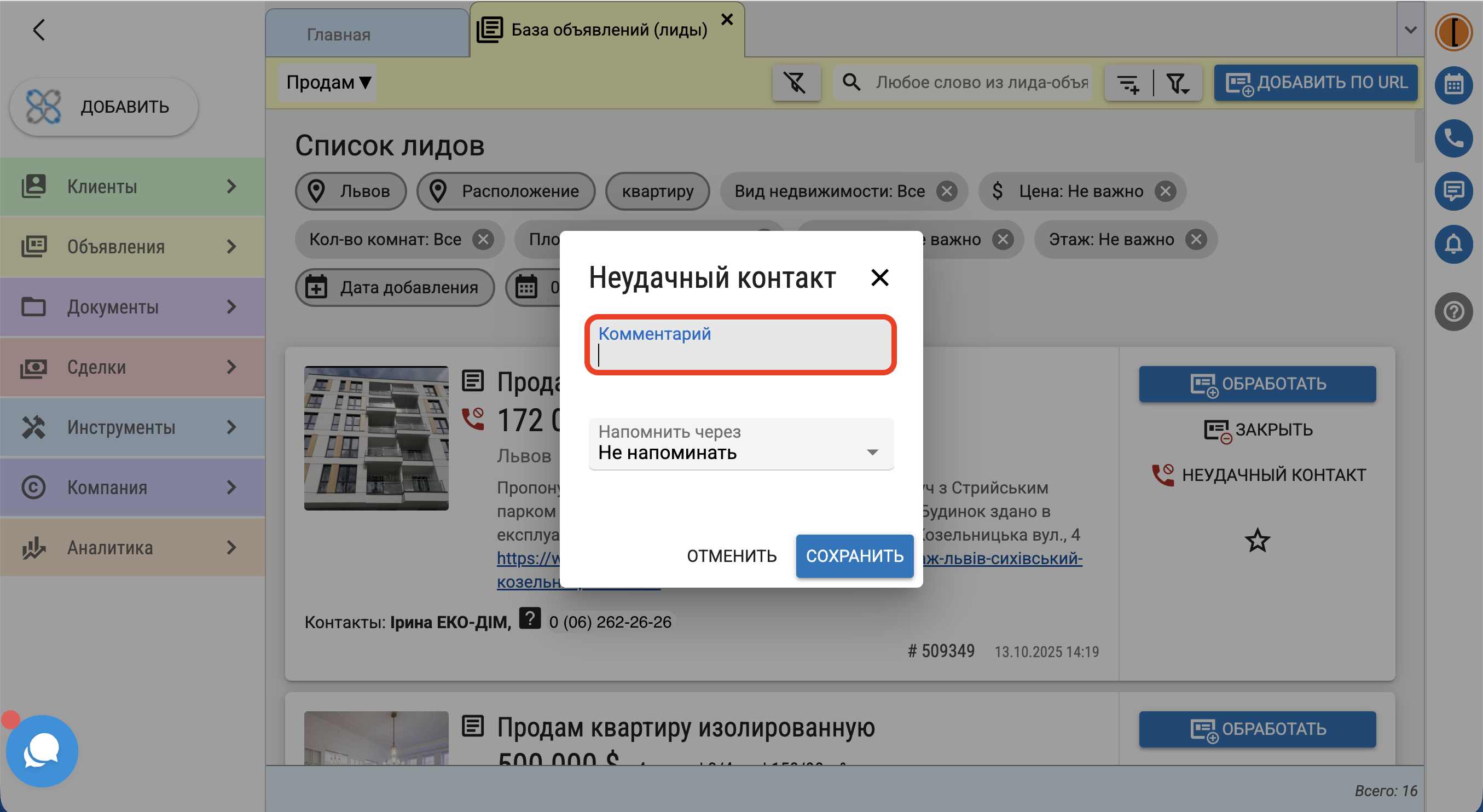
Task: Click the 'Комментарий' text field
Action: (740, 345)
